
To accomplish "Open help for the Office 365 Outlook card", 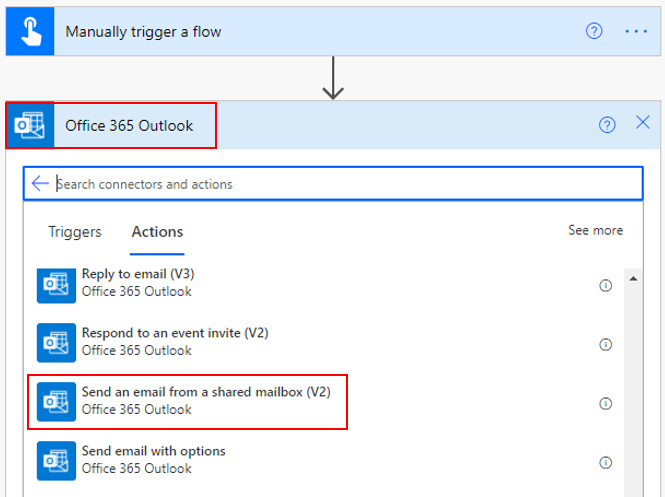I will pos(607,125).
